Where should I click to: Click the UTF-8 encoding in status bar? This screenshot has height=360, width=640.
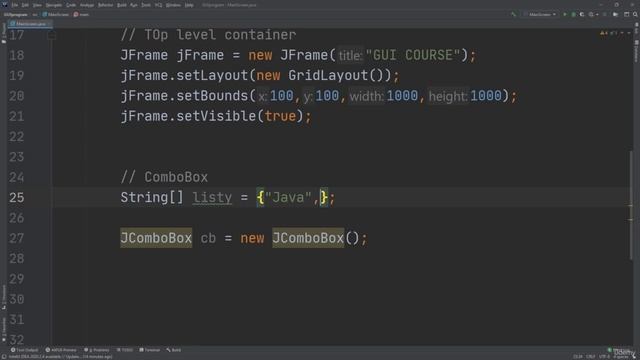[604, 357]
